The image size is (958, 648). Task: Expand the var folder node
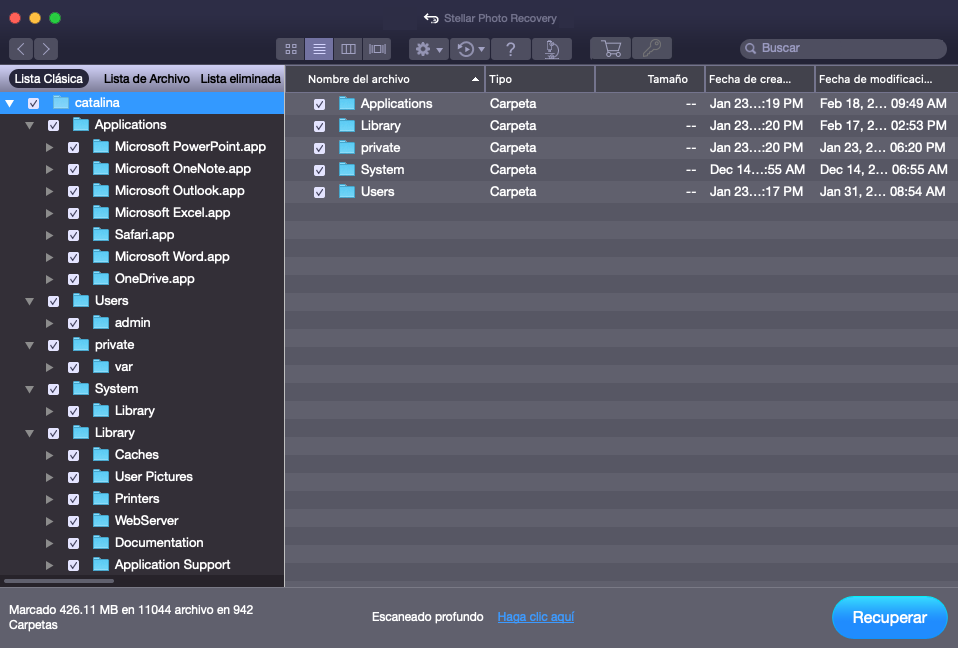pyautogui.click(x=49, y=367)
